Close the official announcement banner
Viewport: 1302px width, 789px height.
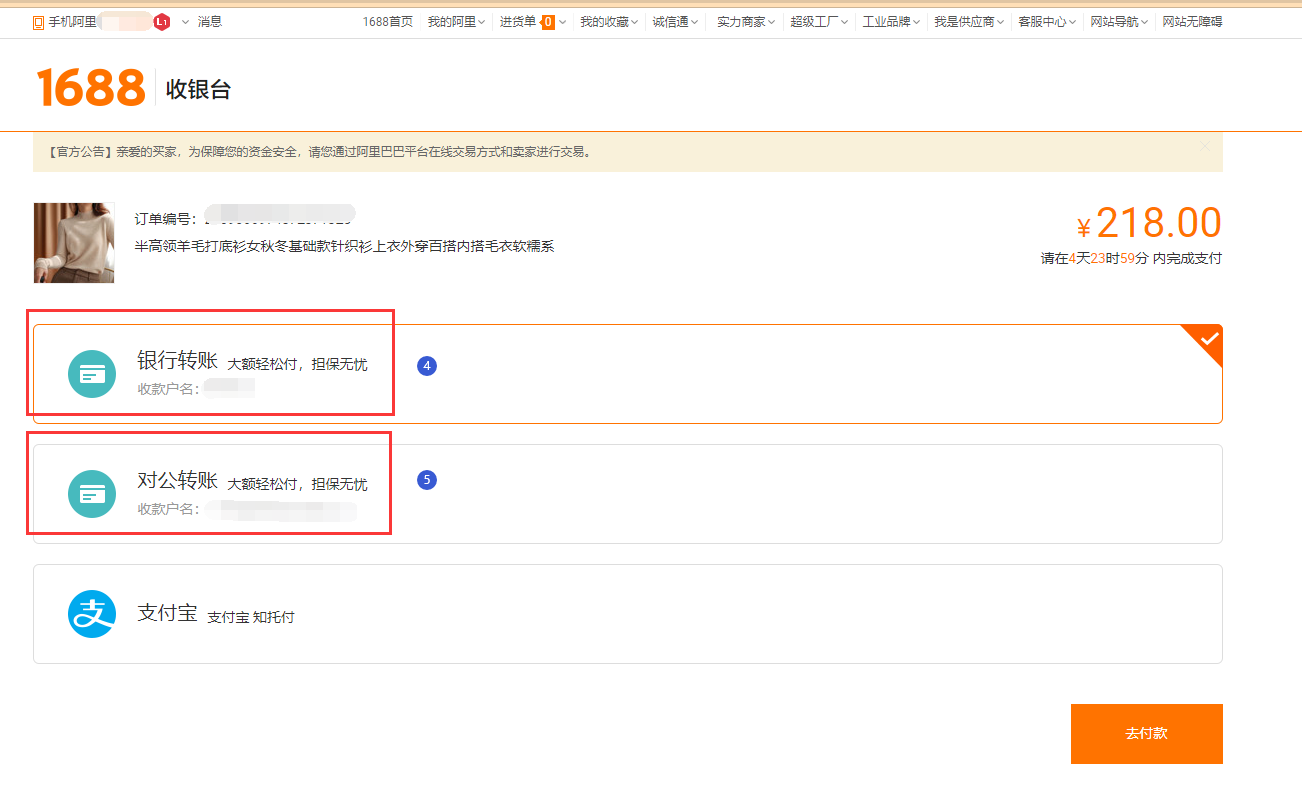(x=1205, y=146)
